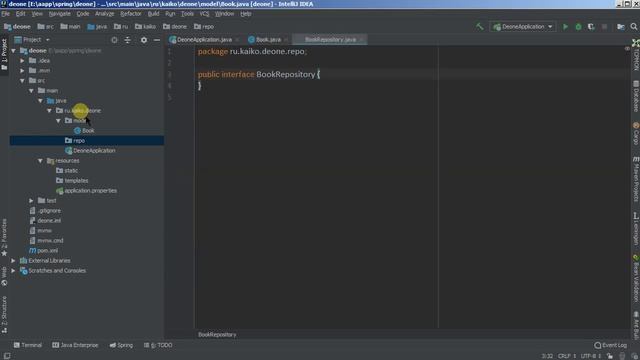Open Search Everywhere magnifier icon
The width and height of the screenshot is (640, 360).
[634, 27]
